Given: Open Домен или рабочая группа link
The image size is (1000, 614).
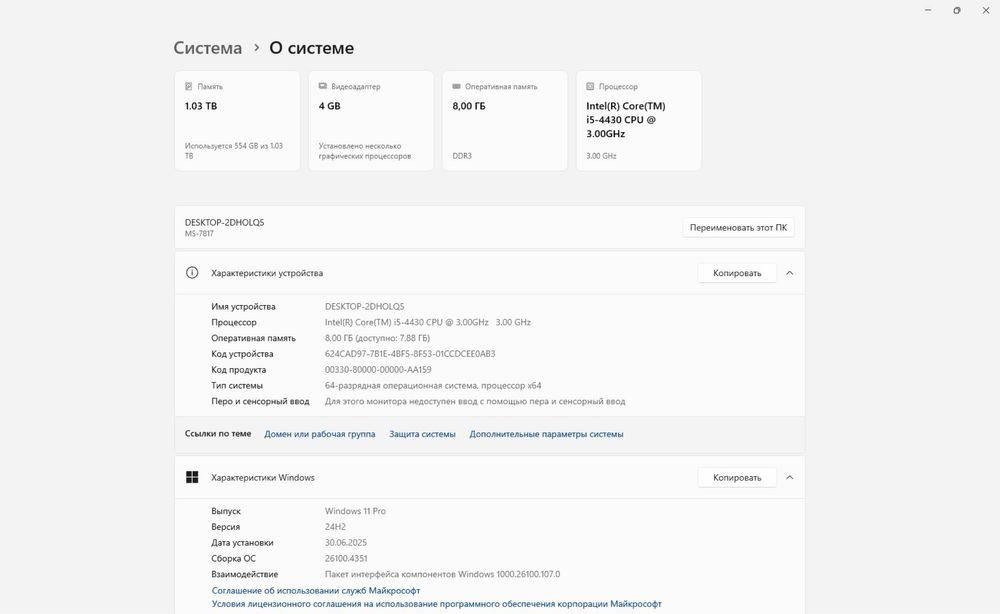Looking at the screenshot, I should (320, 434).
